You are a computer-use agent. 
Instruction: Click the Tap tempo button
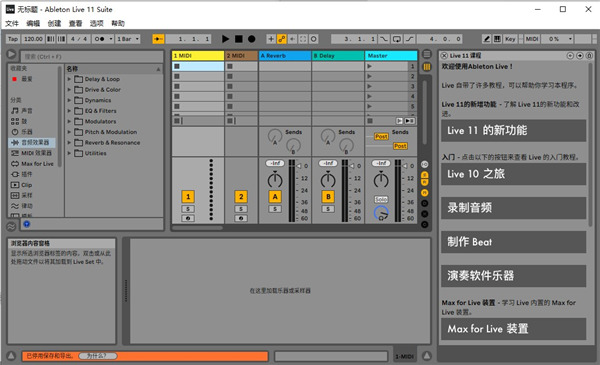13,39
